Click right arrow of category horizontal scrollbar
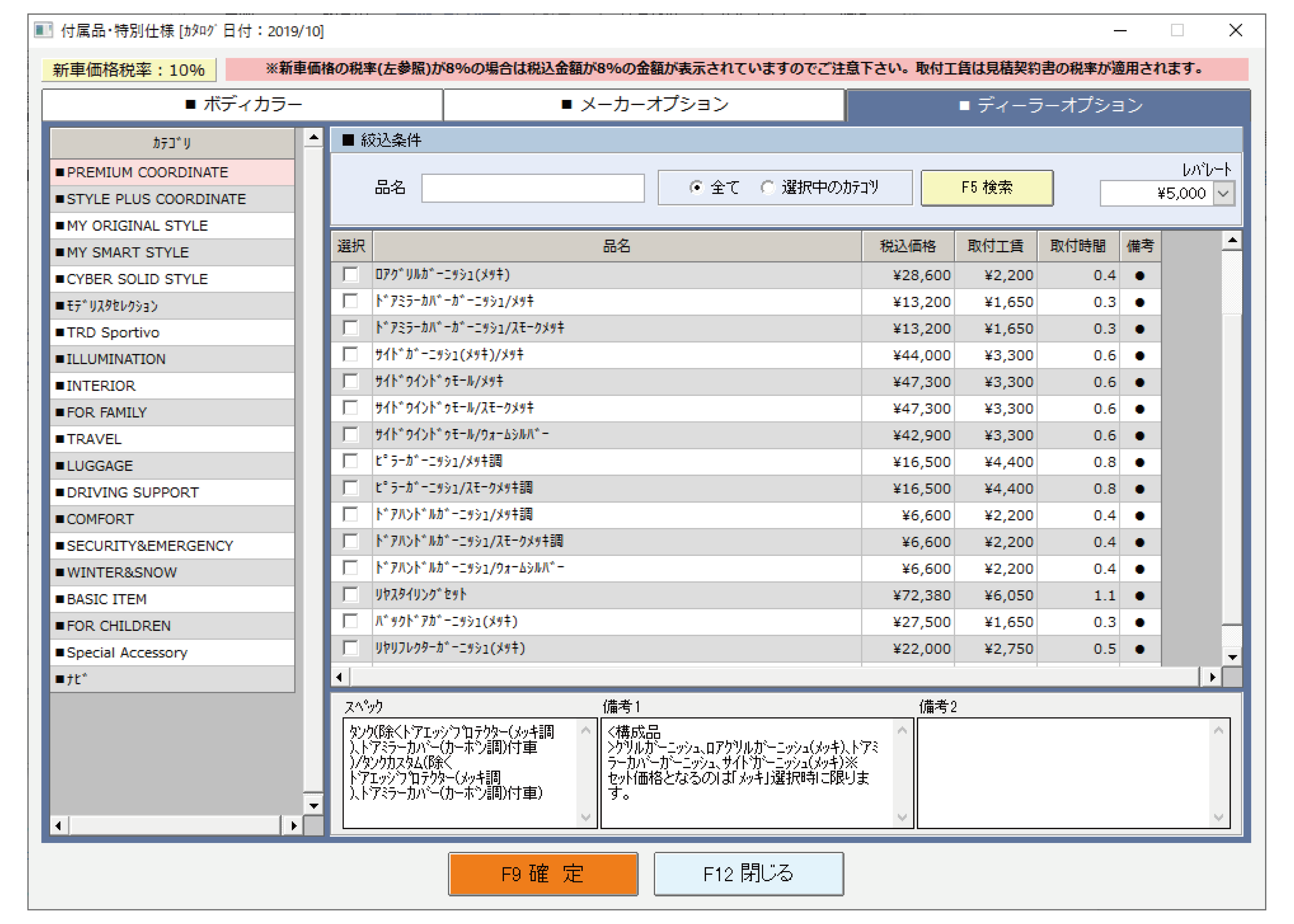Screen dimensions: 1294x924 click(x=294, y=825)
